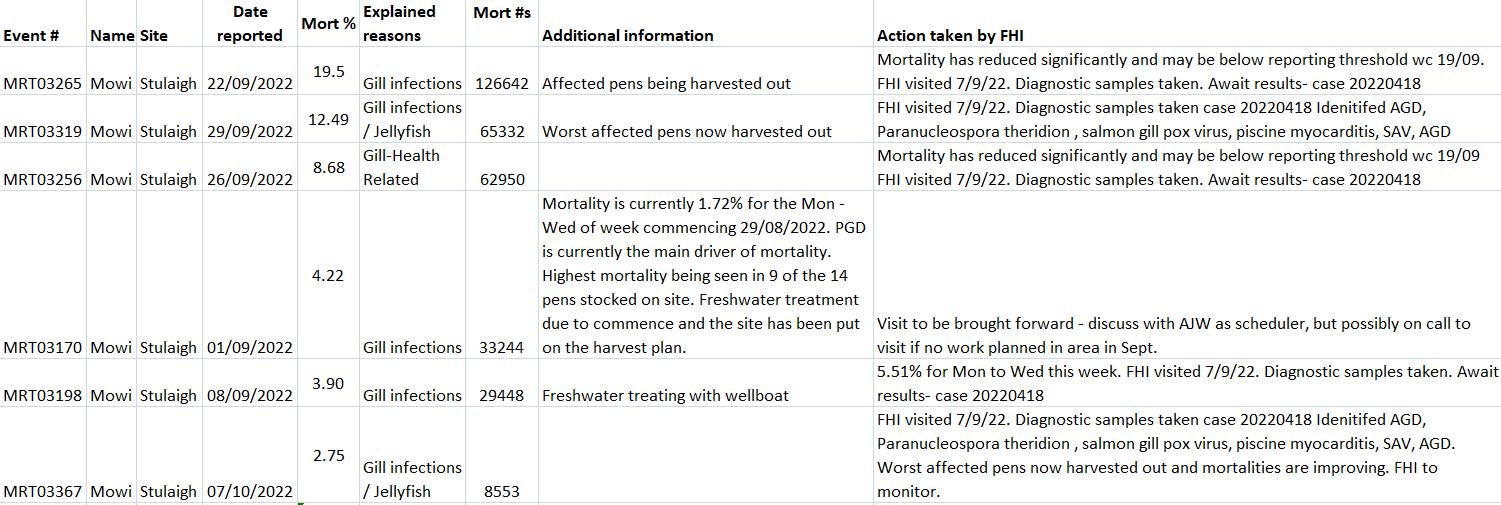The image size is (1501, 505).
Task: Select event cell MRT03319
Action: tap(42, 131)
